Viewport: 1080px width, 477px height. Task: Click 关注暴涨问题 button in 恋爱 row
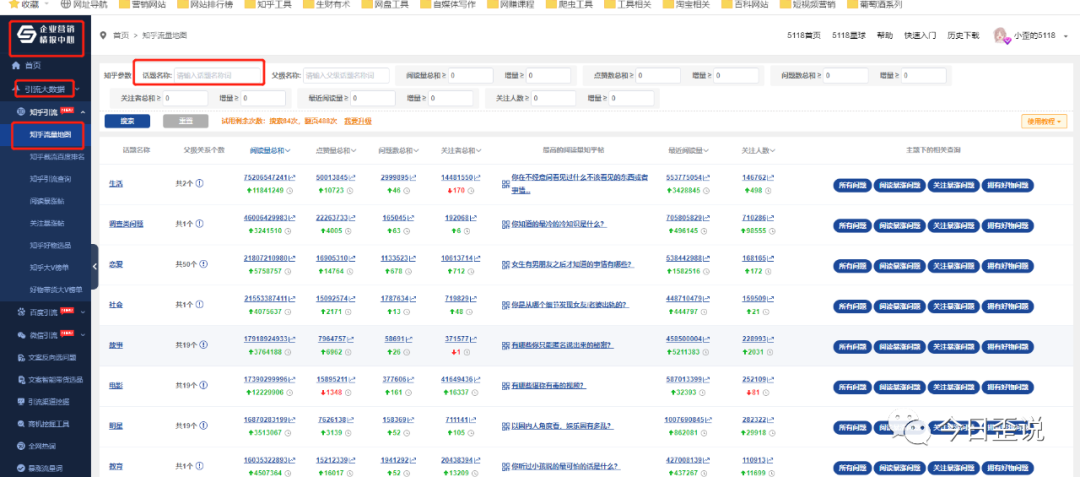[x=953, y=265]
